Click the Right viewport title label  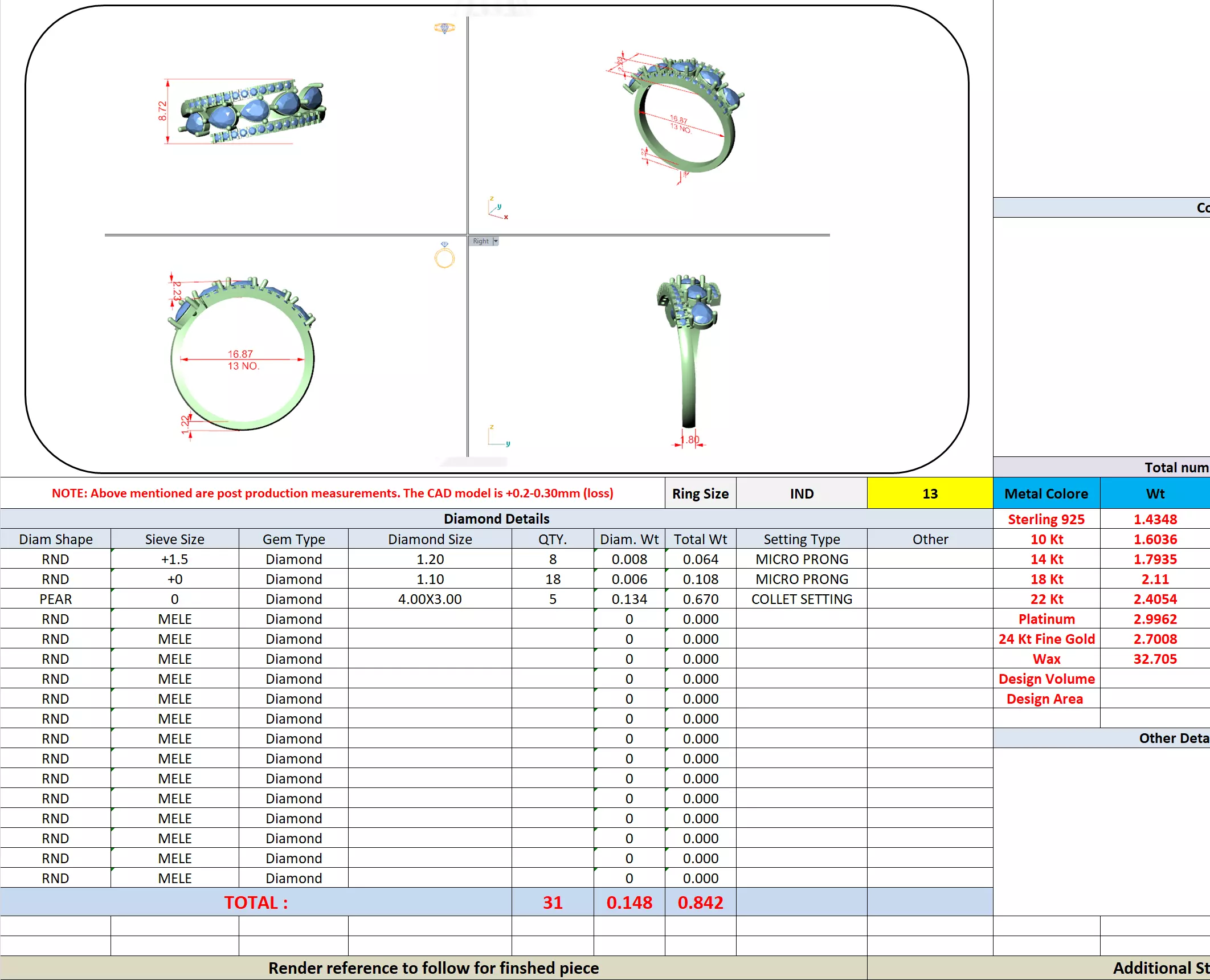click(x=480, y=241)
